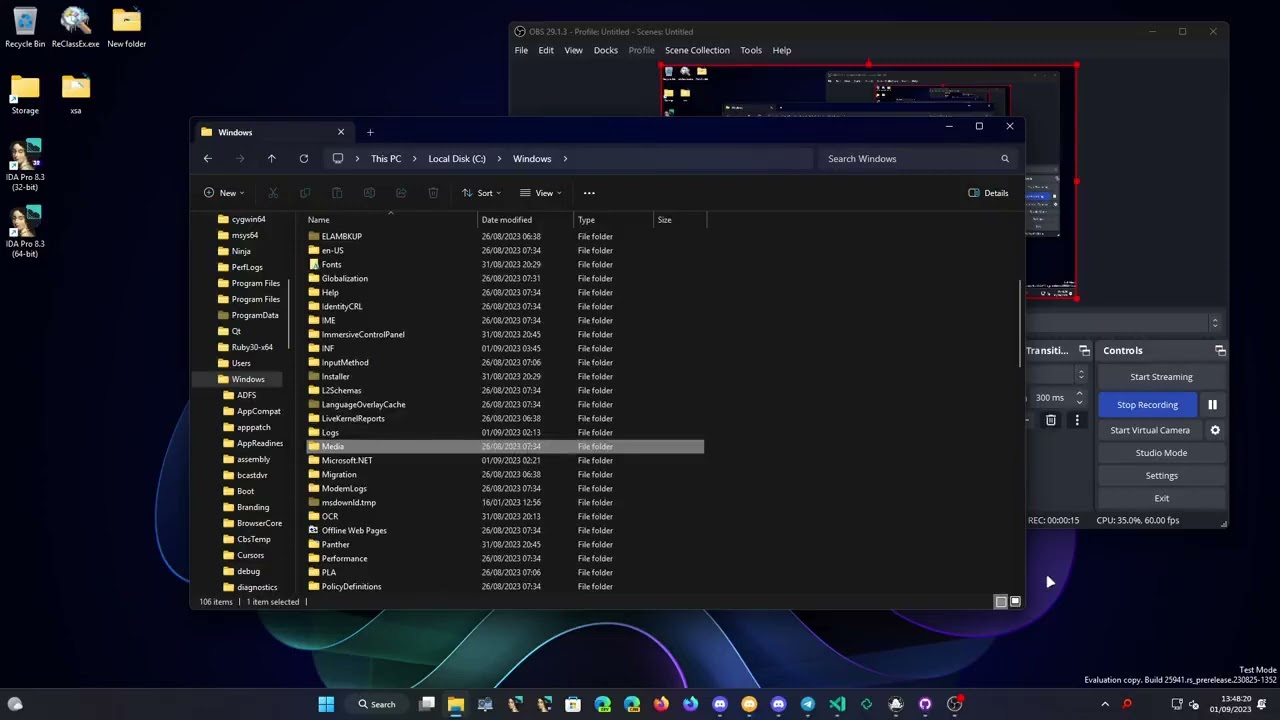
Task: Open the OBS Tools menu
Action: coord(751,50)
